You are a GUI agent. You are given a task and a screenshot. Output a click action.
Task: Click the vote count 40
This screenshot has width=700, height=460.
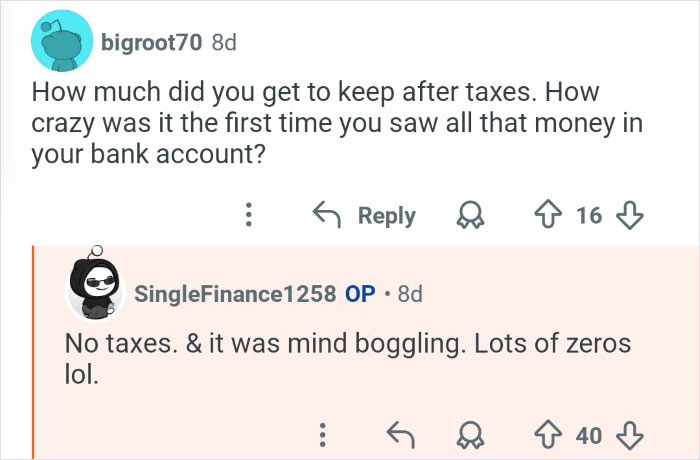click(x=589, y=435)
